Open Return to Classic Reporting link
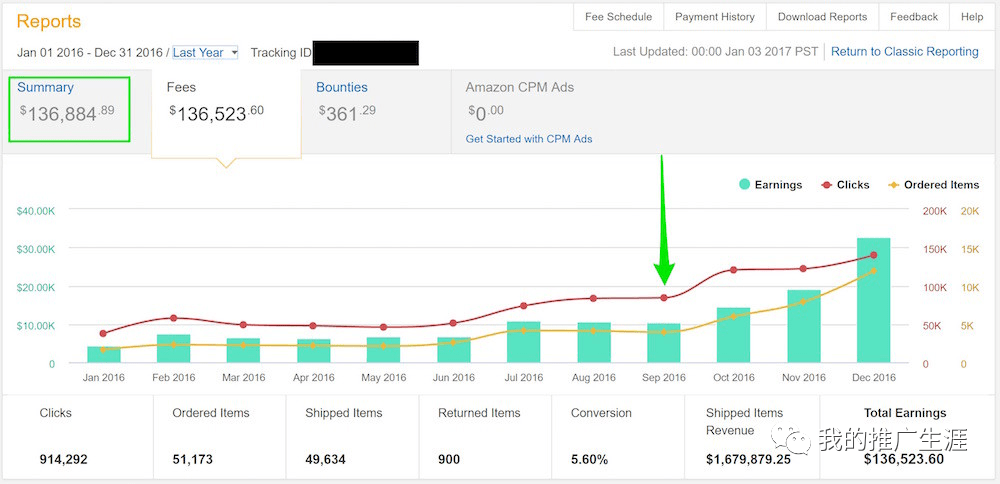Screen dimensions: 1000x484 [904, 52]
